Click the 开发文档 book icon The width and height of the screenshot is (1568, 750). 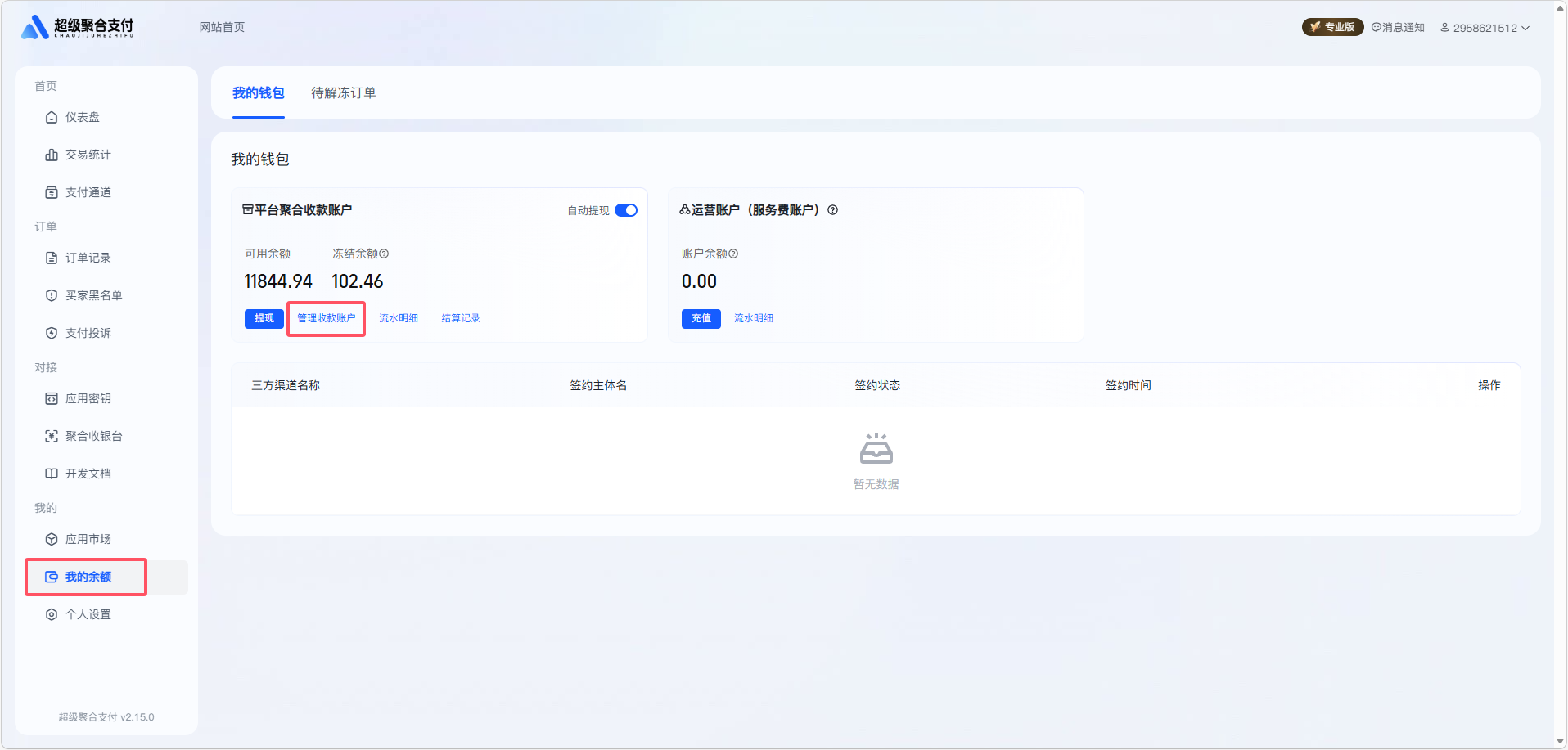pos(52,474)
